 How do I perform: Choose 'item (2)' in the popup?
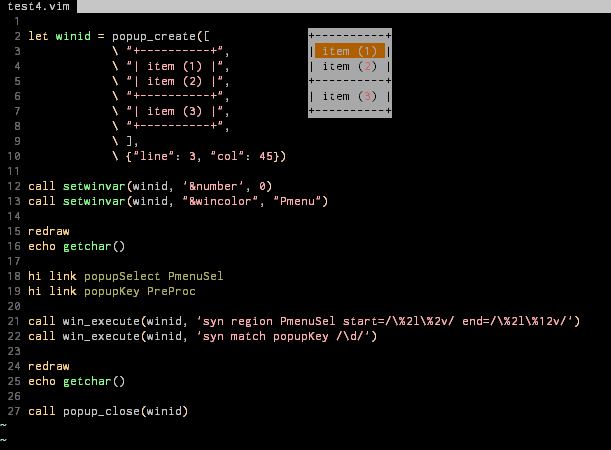point(350,66)
